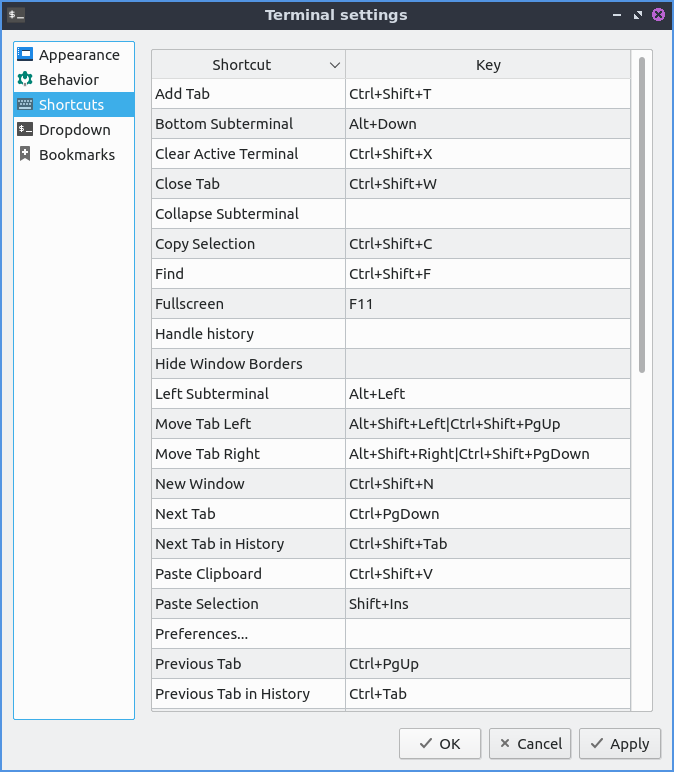Click the Bookmarks icon in sidebar
This screenshot has width=674, height=772.
pyautogui.click(x=25, y=155)
